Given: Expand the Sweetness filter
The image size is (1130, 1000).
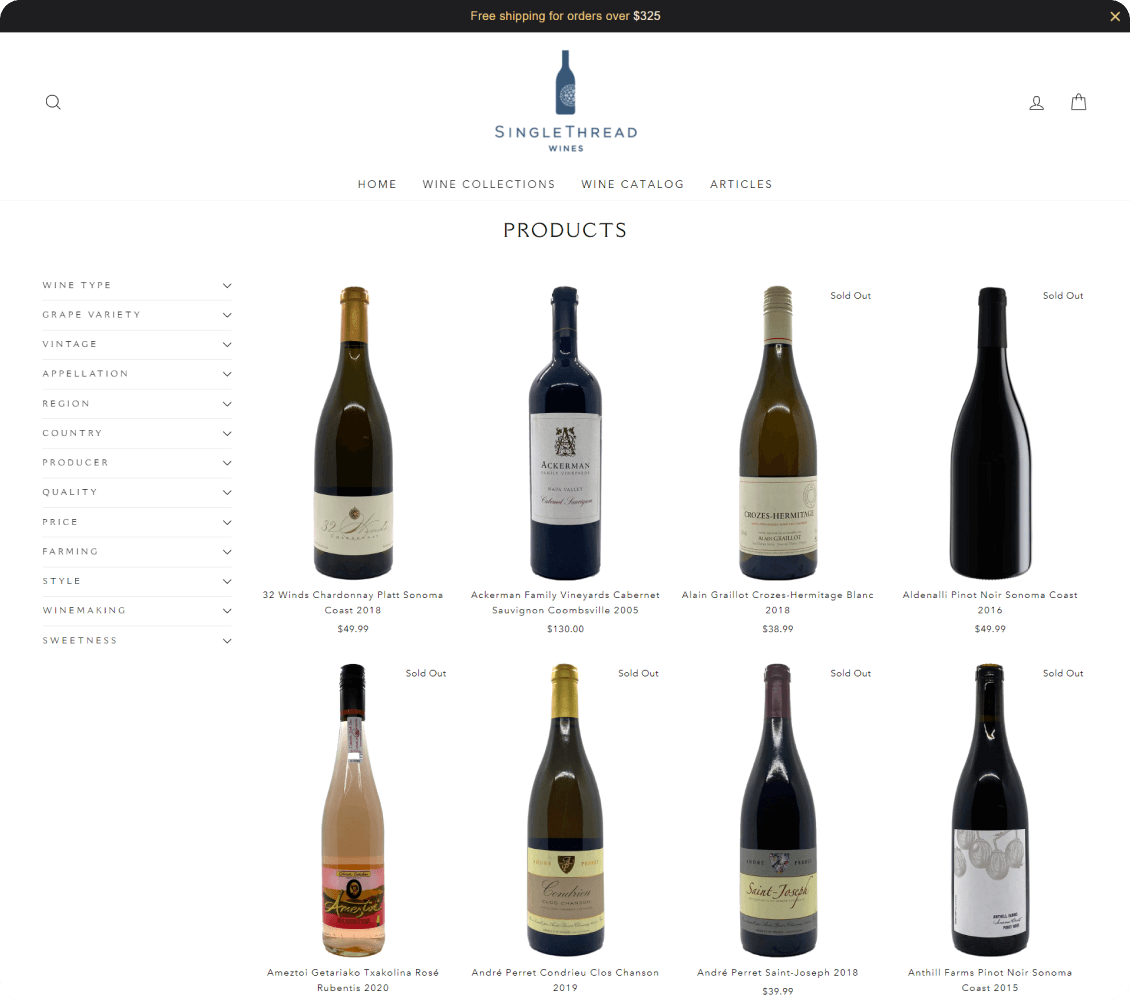Looking at the screenshot, I should coord(137,640).
